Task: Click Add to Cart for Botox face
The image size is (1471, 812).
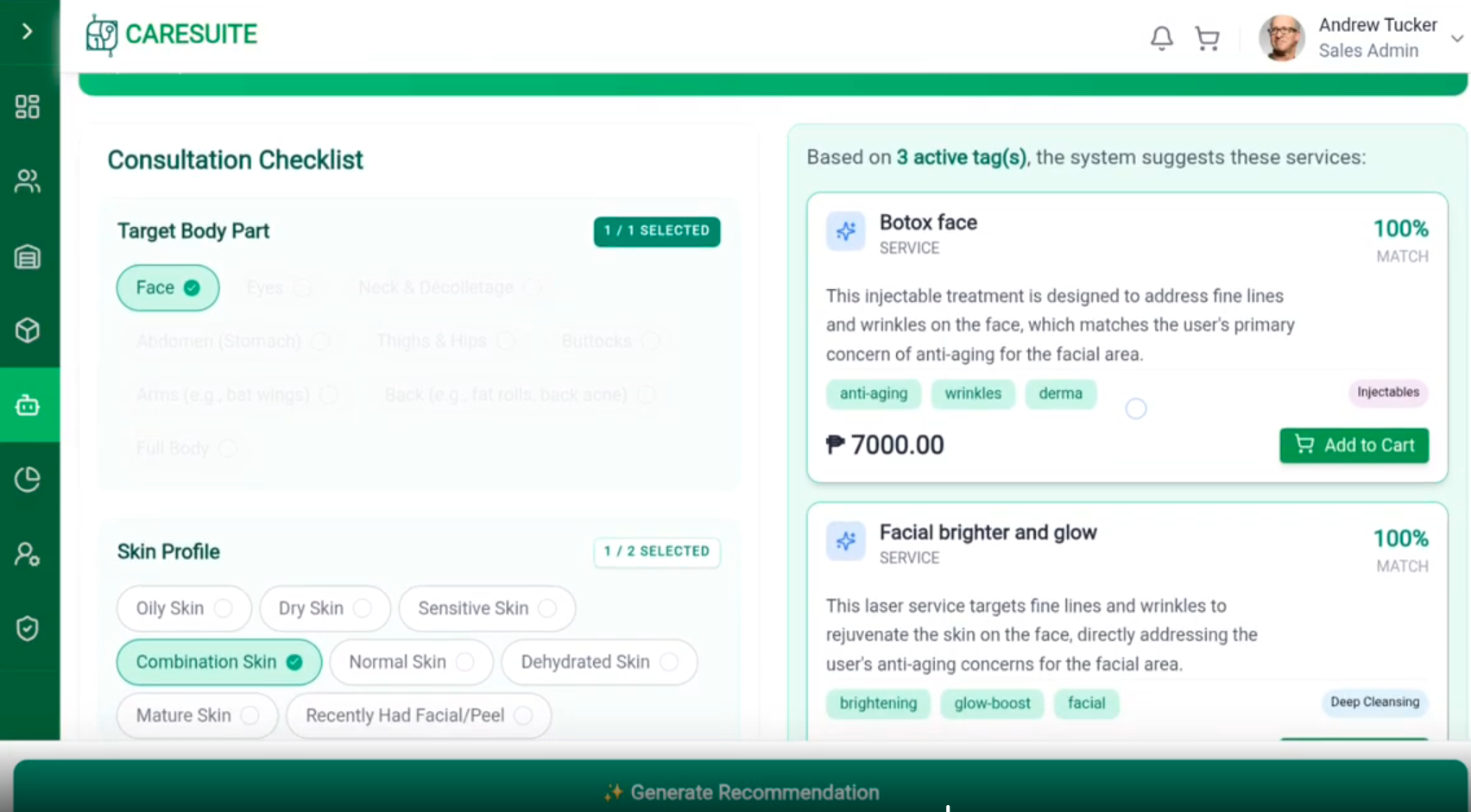Action: tap(1354, 445)
